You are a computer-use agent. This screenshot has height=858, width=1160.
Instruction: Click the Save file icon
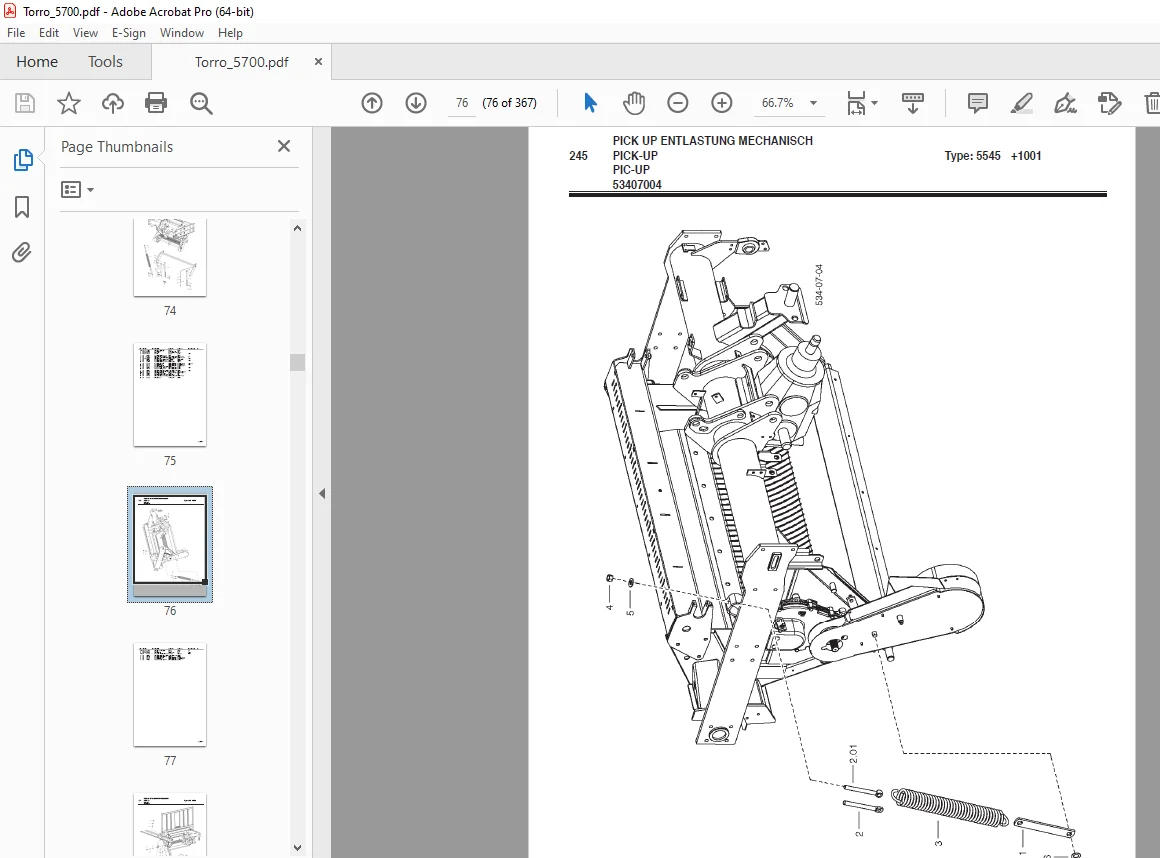pyautogui.click(x=25, y=103)
